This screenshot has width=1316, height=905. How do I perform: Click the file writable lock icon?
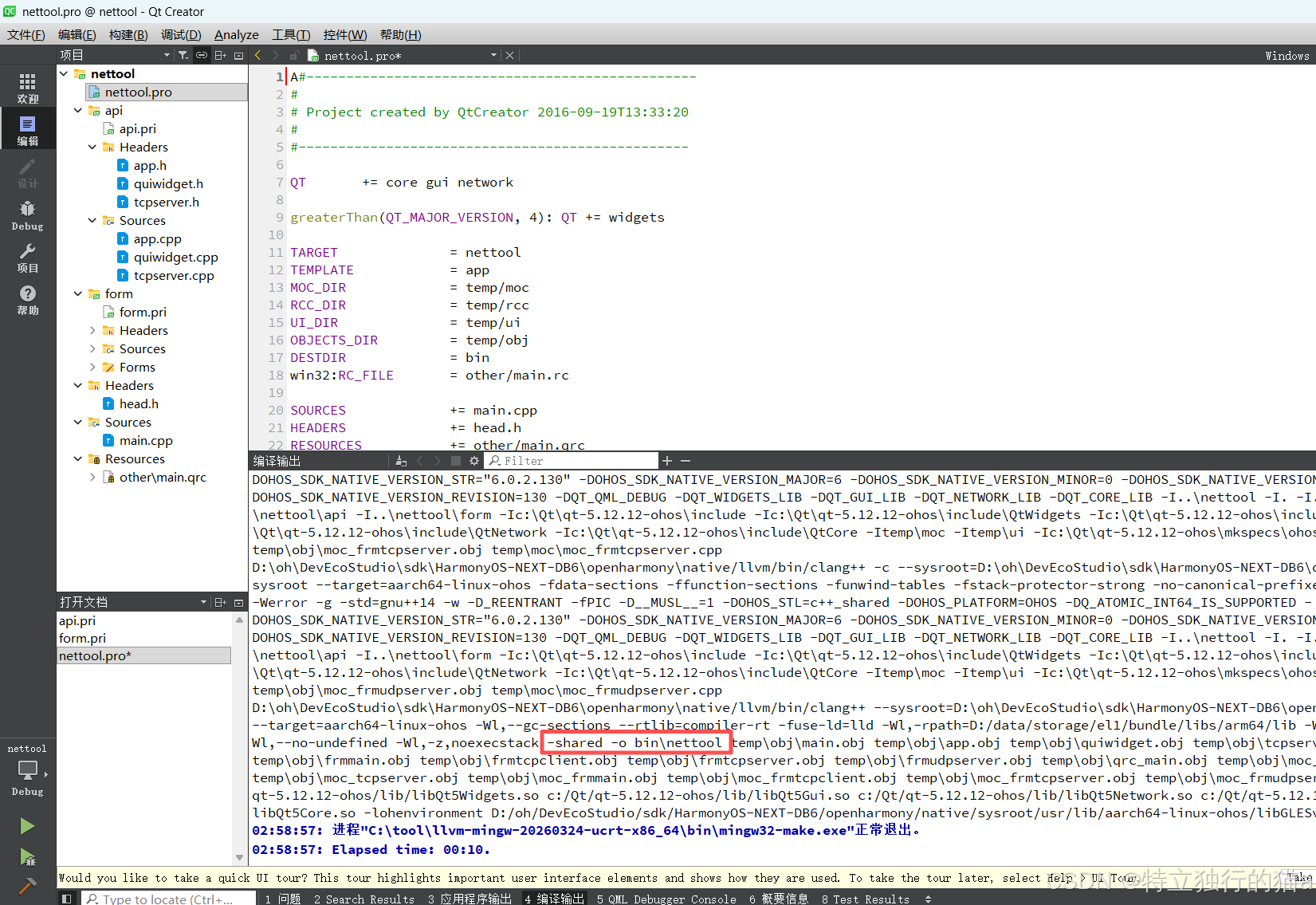[294, 55]
